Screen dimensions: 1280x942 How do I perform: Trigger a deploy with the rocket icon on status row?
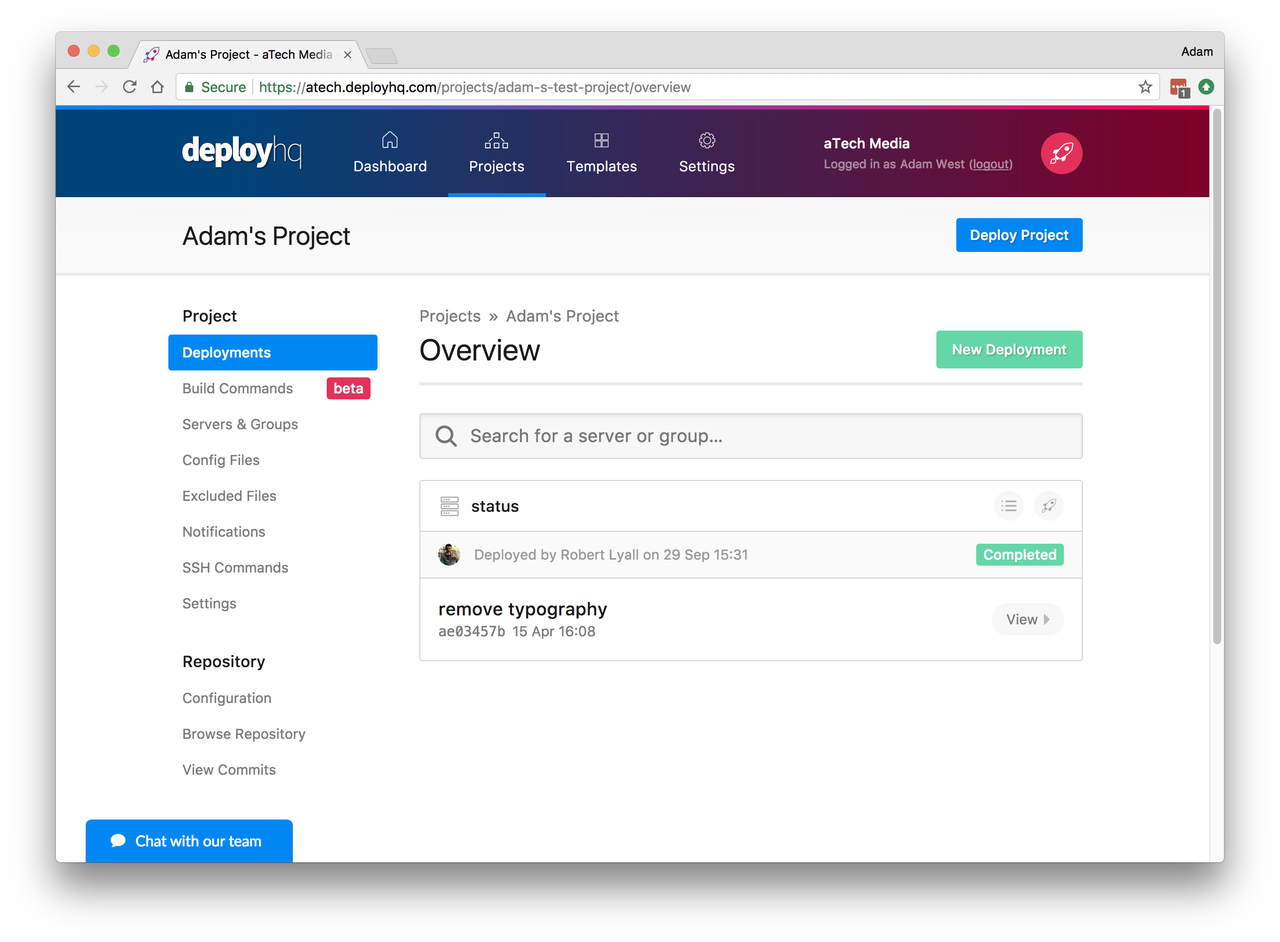(1048, 506)
